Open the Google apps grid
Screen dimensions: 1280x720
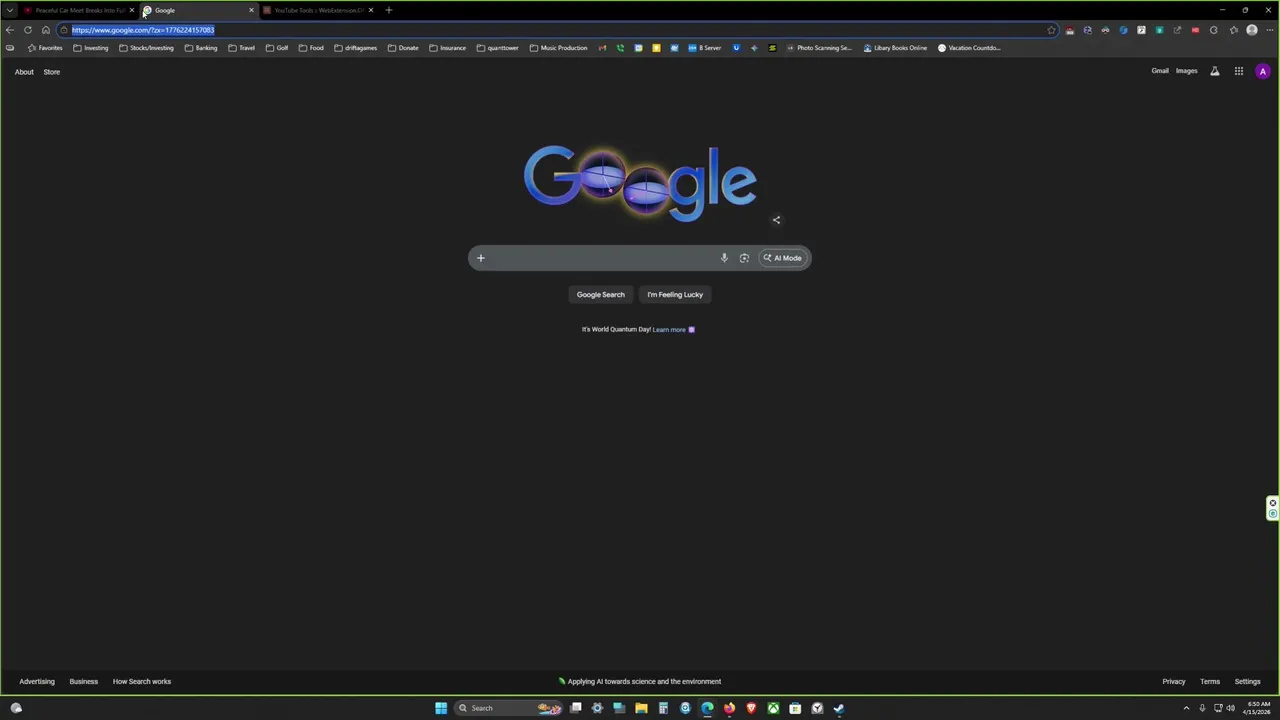pyautogui.click(x=1239, y=71)
